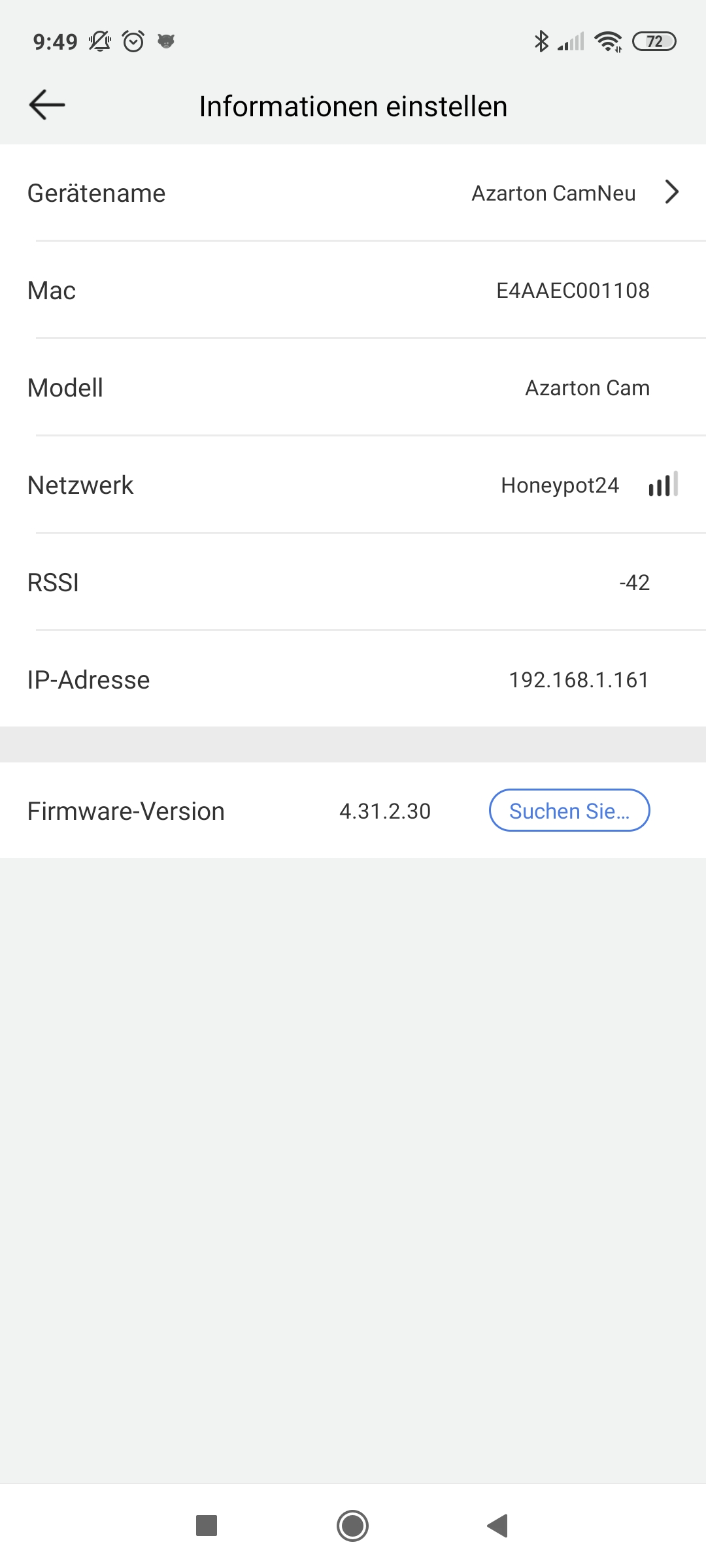The height and width of the screenshot is (1568, 706).
Task: Tap the alarm clock status icon
Action: pyautogui.click(x=133, y=41)
